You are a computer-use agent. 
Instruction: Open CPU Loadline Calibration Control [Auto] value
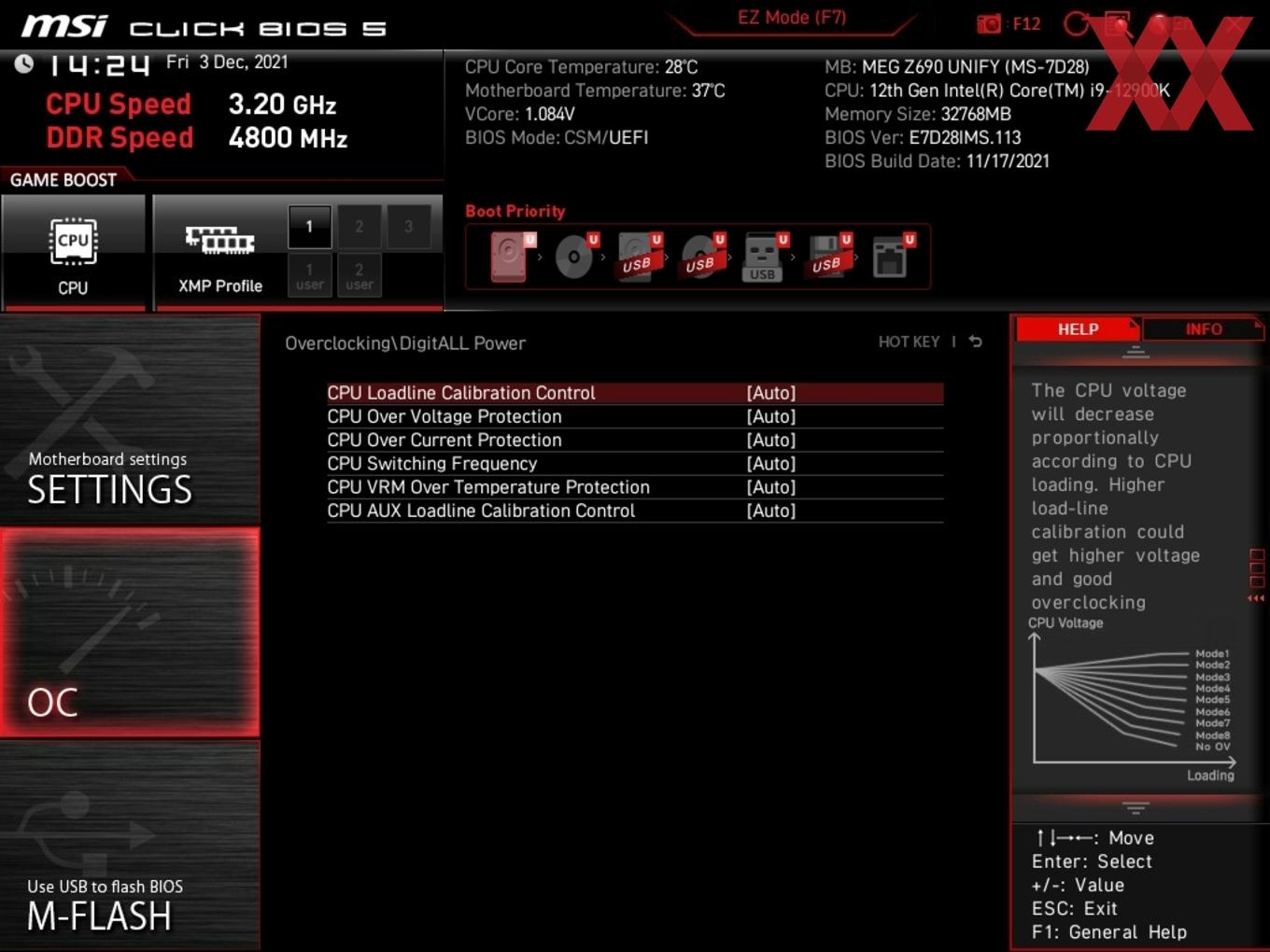[771, 393]
